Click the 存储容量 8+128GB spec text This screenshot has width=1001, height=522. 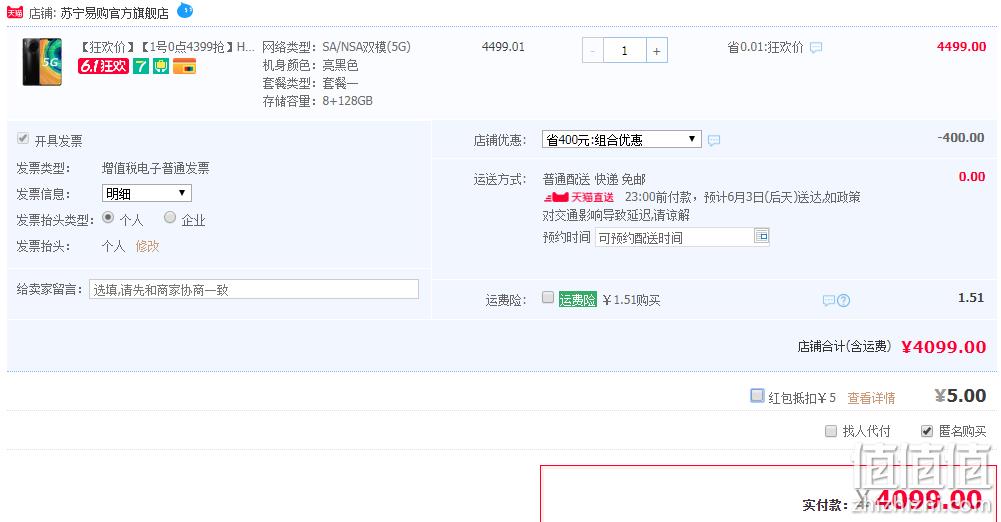317,101
